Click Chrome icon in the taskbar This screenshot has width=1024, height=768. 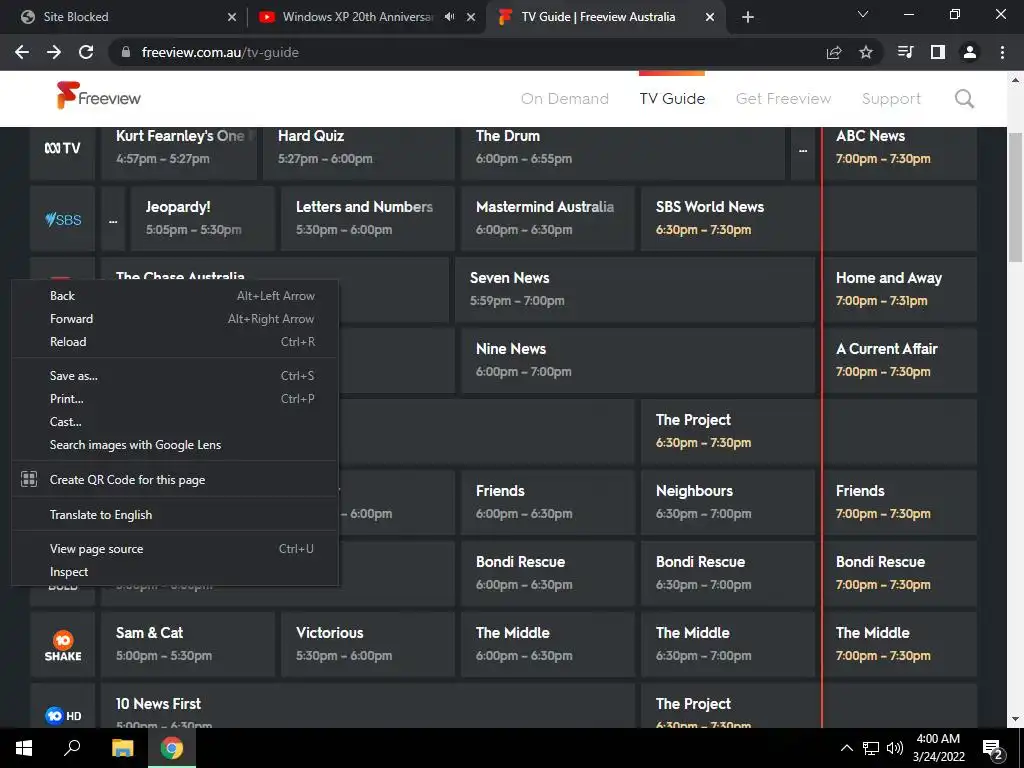click(x=172, y=748)
